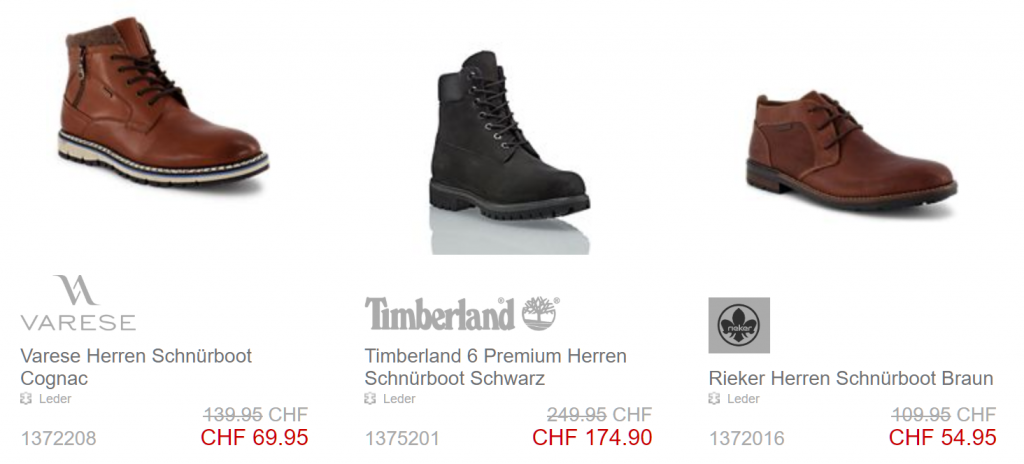Click the Timberland brand logo
The width and height of the screenshot is (1024, 464).
tap(462, 314)
